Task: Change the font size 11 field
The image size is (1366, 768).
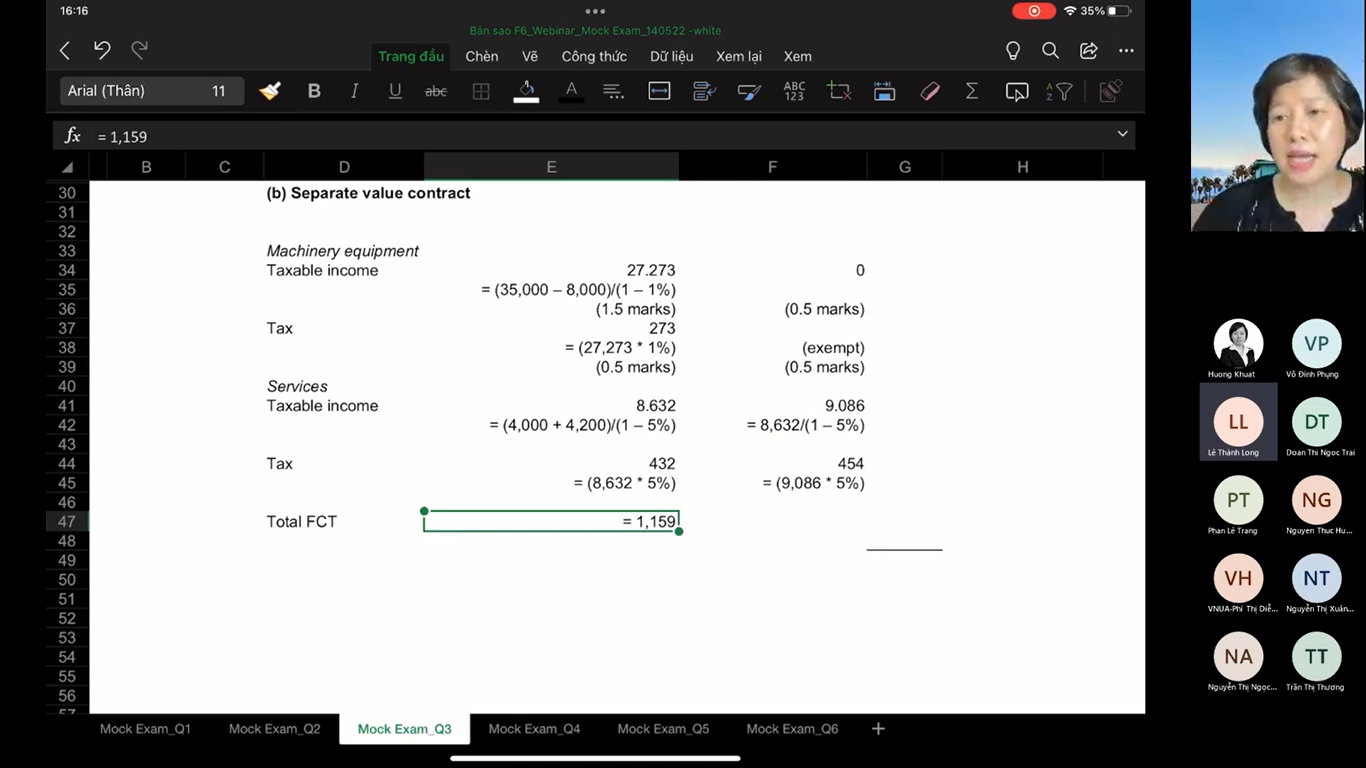Action: [x=219, y=91]
